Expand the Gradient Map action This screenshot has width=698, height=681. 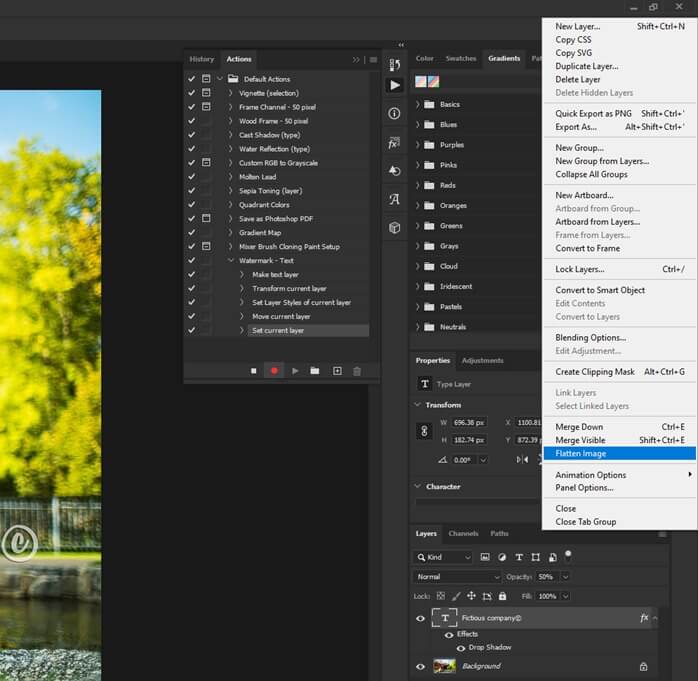tap(231, 232)
